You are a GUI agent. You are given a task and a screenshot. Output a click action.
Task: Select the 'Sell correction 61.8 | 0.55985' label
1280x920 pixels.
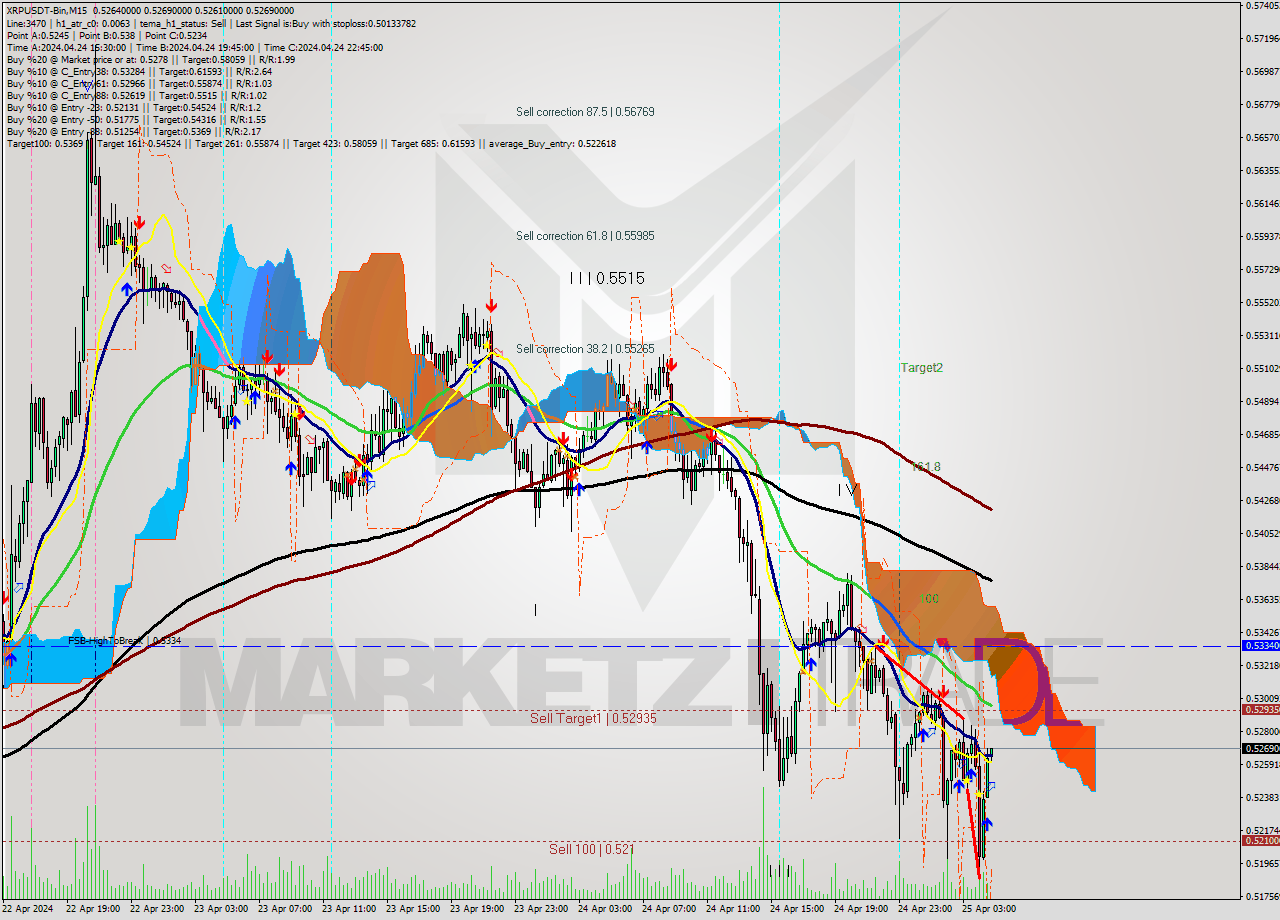click(x=585, y=236)
